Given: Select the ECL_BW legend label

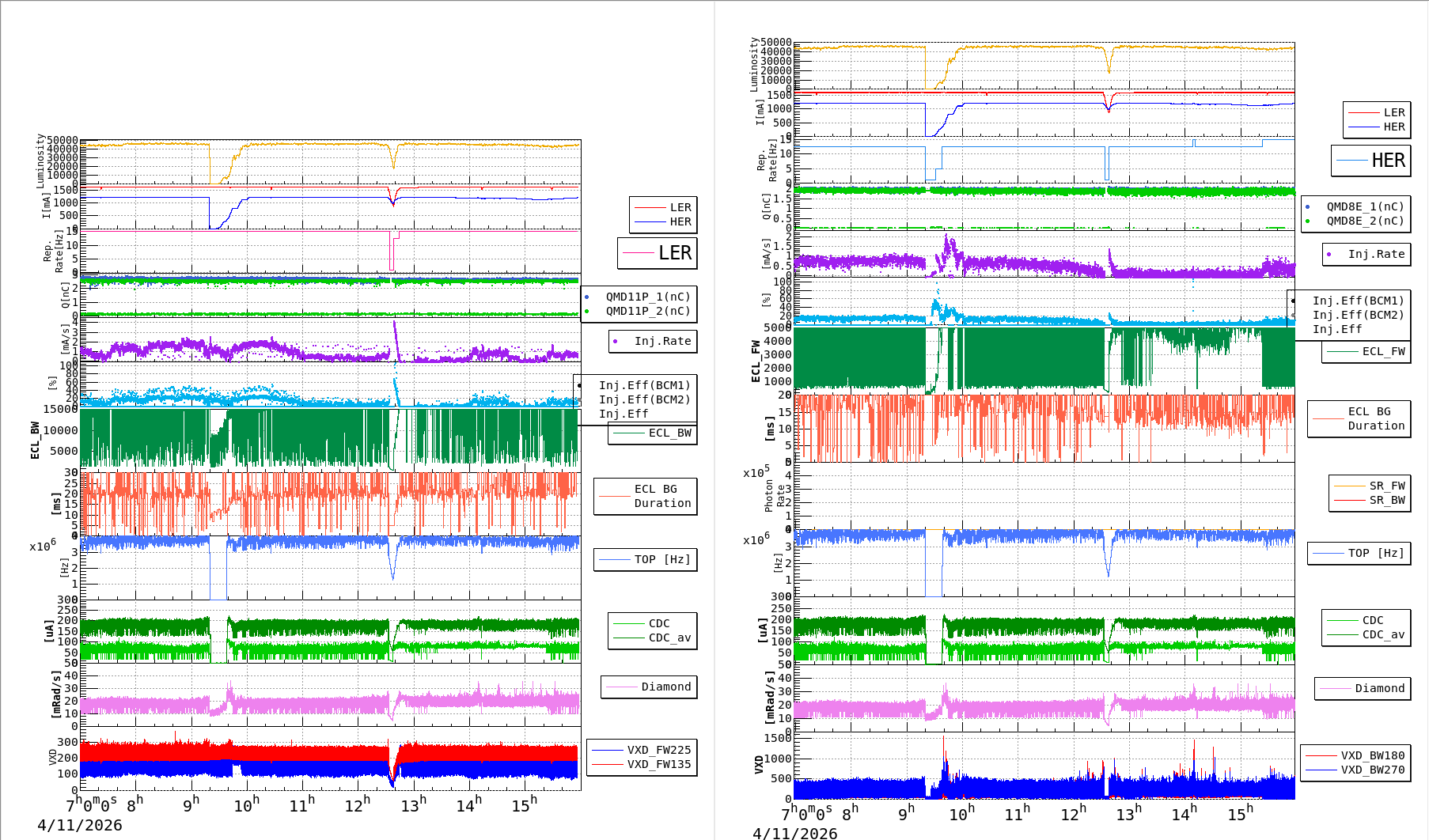Looking at the screenshot, I should click(669, 433).
